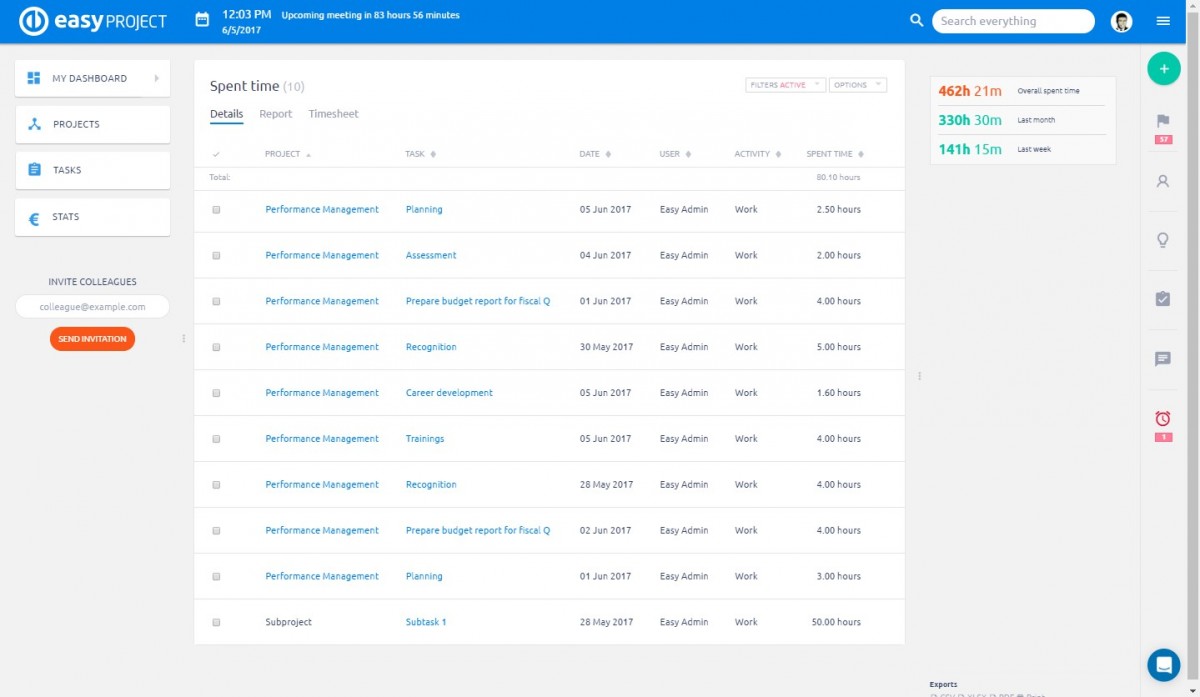This screenshot has width=1200, height=697.
Task: Click the search magnifier icon
Action: [916, 20]
